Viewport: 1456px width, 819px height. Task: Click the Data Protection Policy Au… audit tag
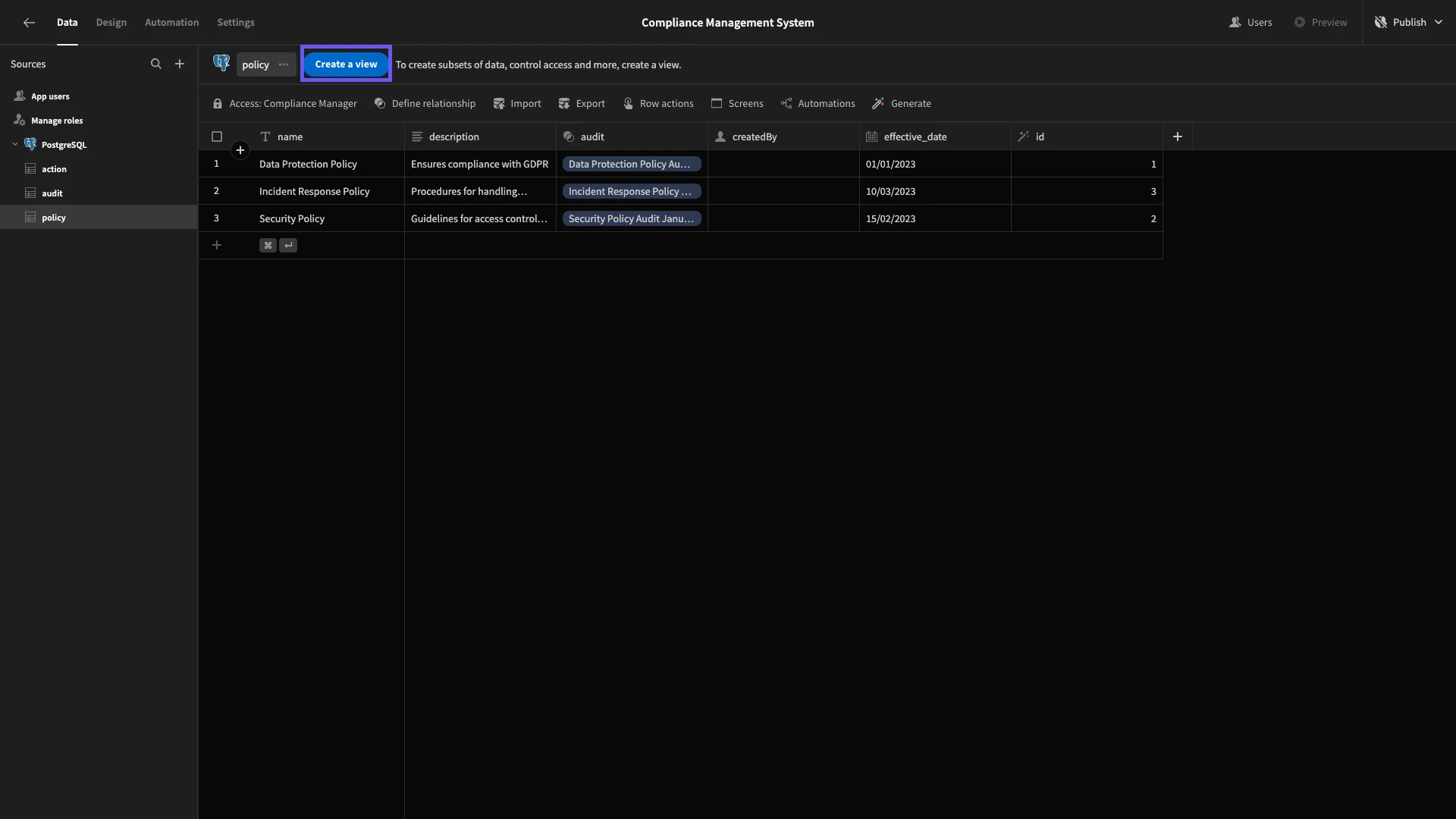click(632, 164)
